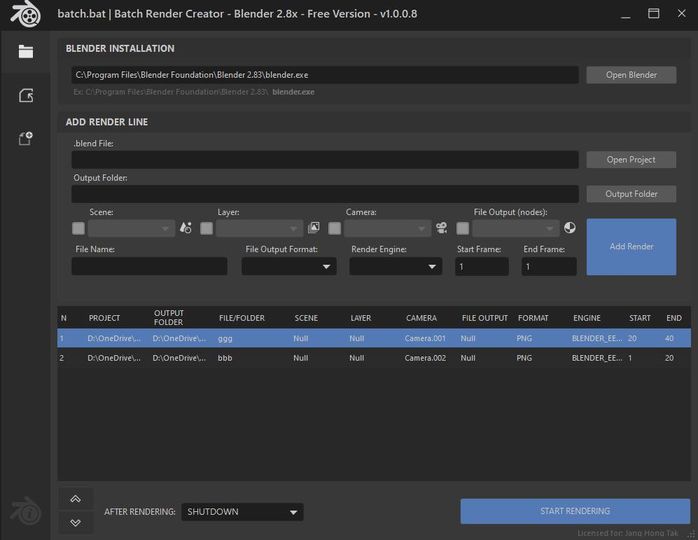698x540 pixels.
Task: Open the Scene dropdown
Action: point(131,228)
